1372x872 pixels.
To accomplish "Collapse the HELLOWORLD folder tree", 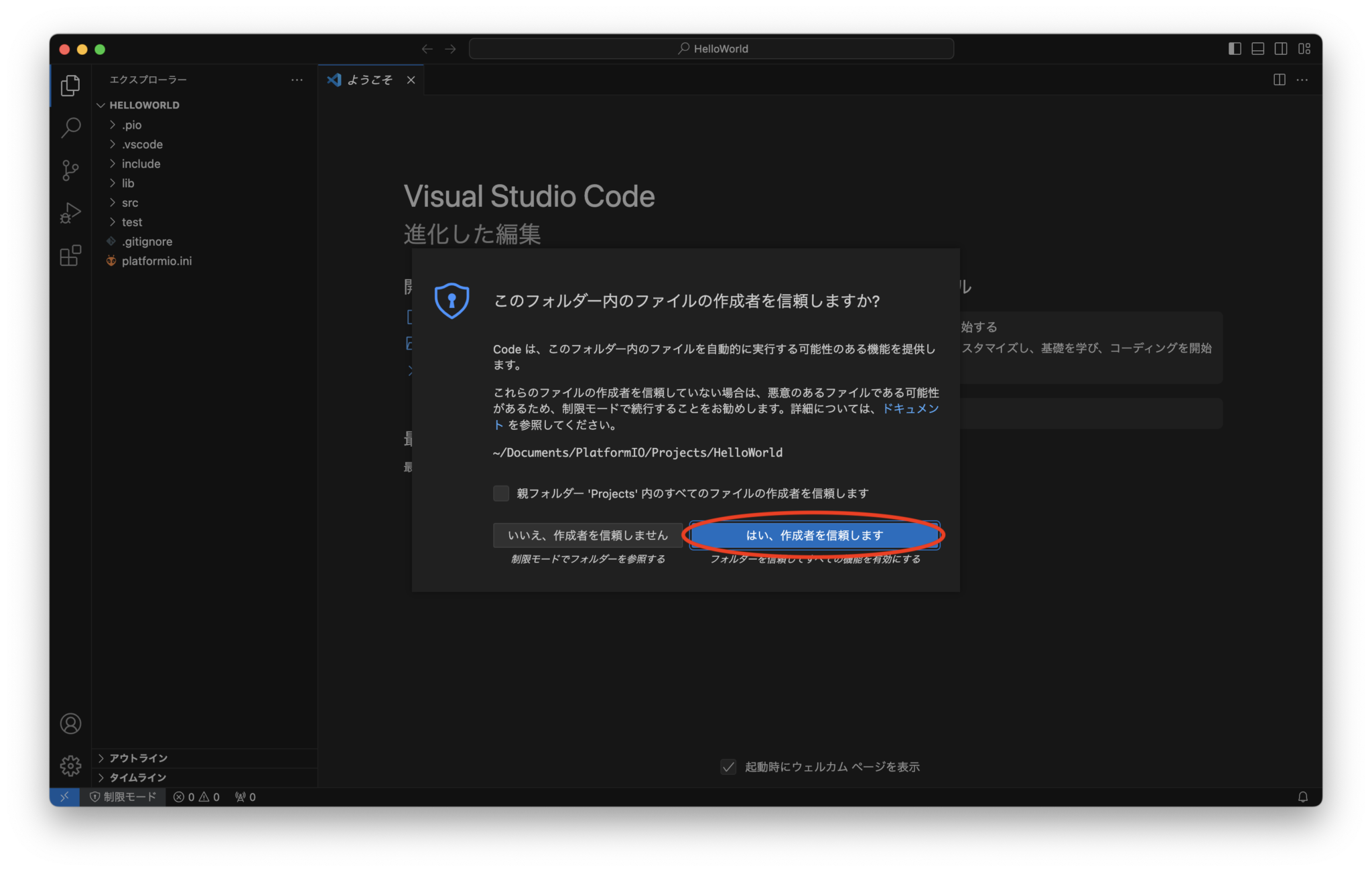I will pos(101,105).
